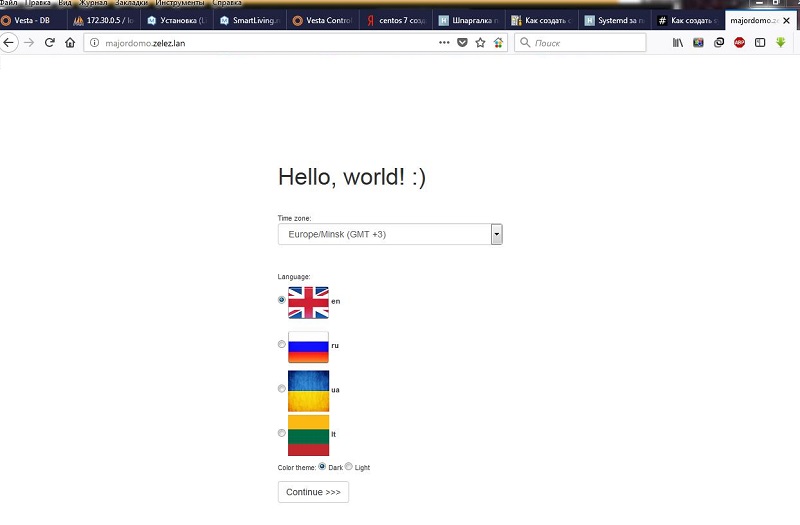Reload the majordomo page

coord(49,43)
